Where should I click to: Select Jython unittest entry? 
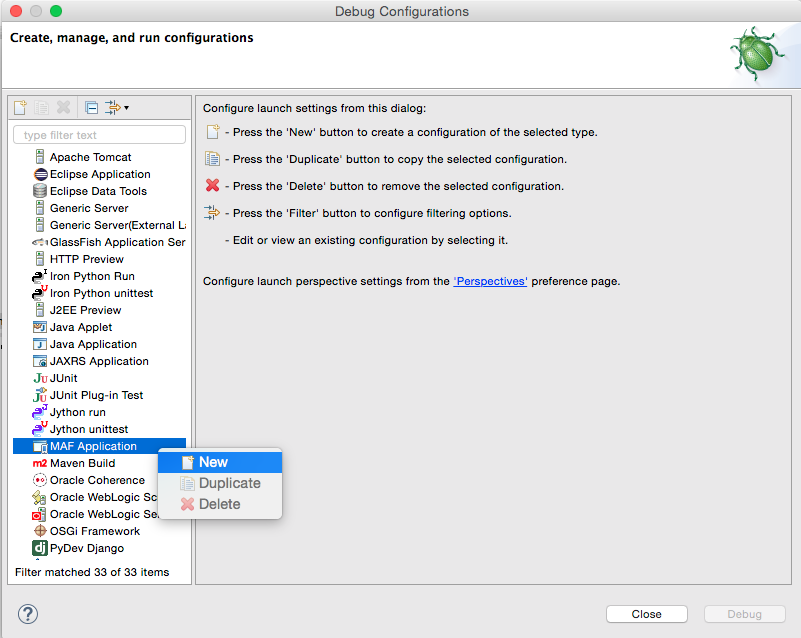pyautogui.click(x=89, y=430)
